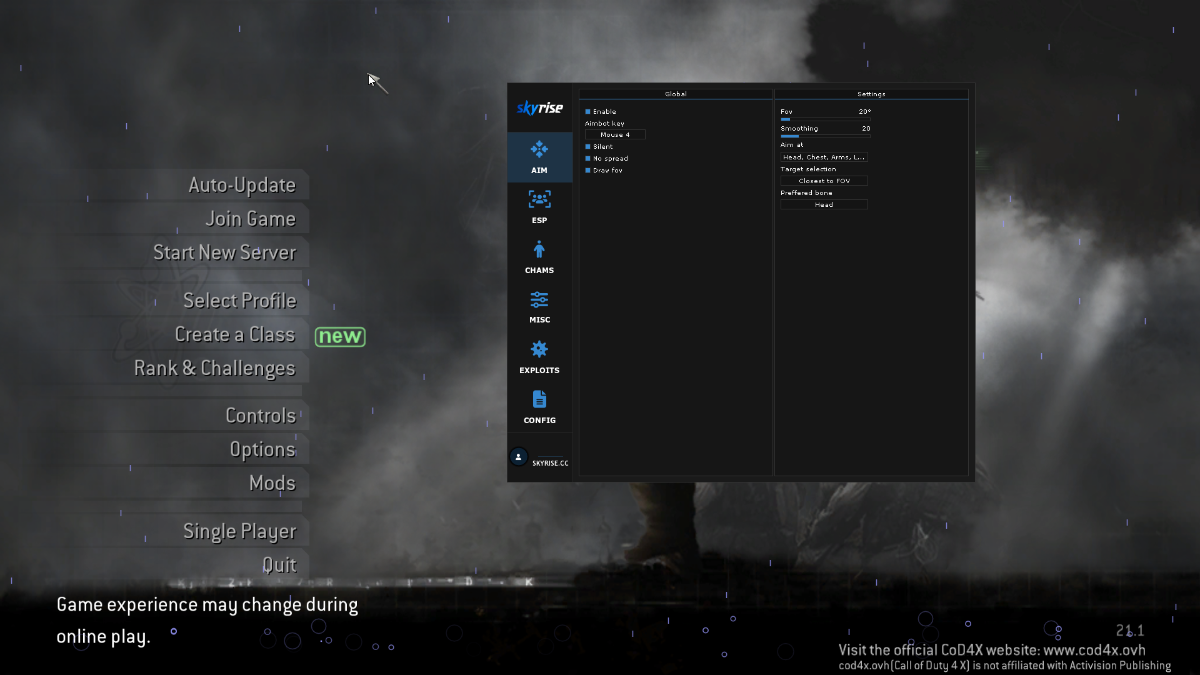1200x675 pixels.
Task: Open the CHAMS section
Action: (539, 257)
